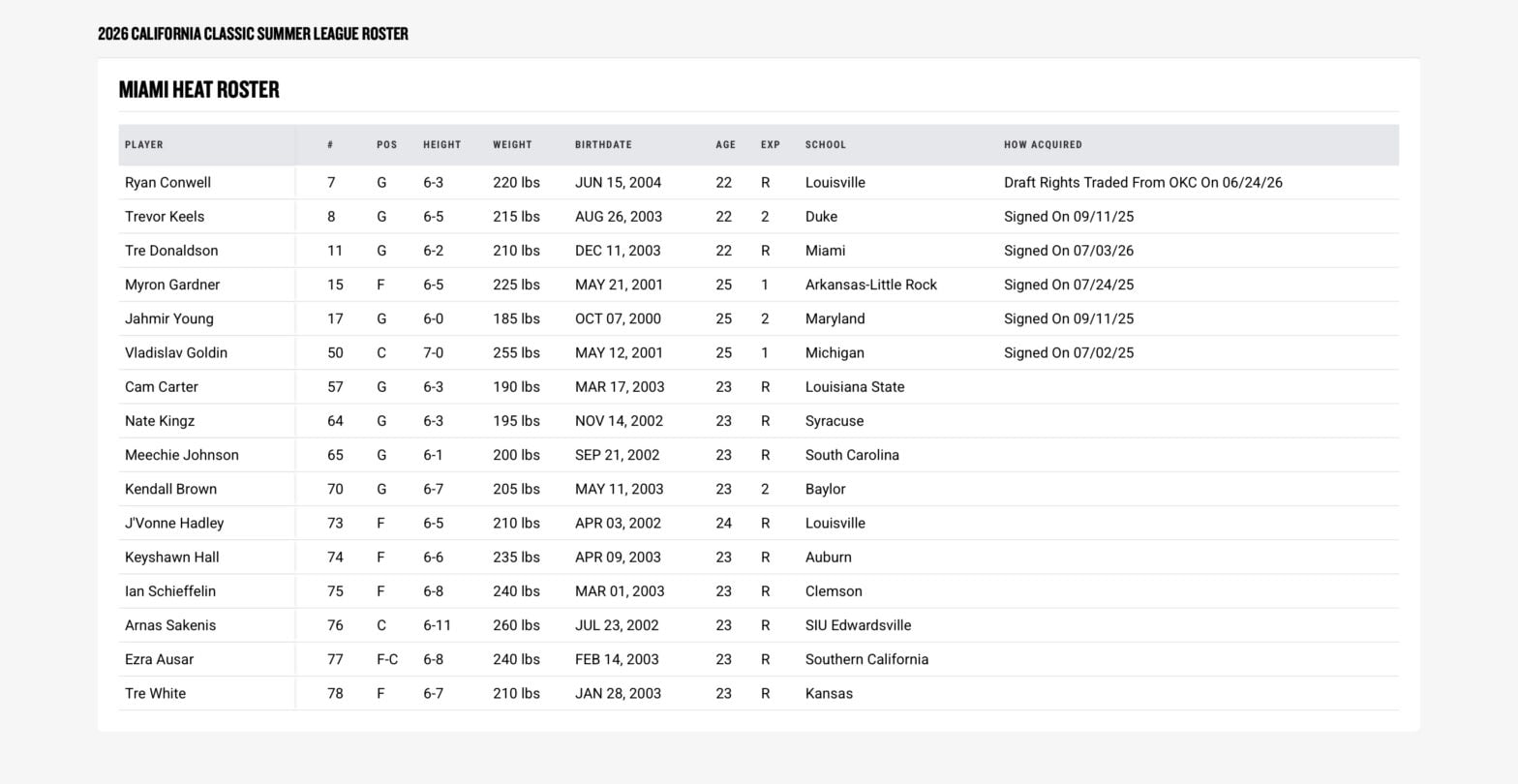1518x784 pixels.
Task: Open Ryan Conwell player name
Action: [167, 183]
